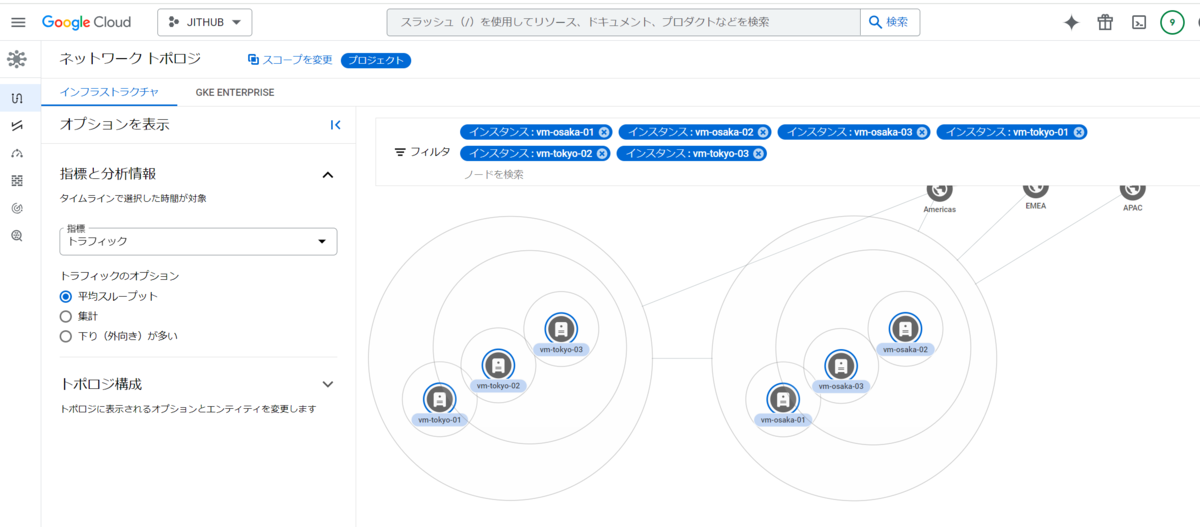Collapse the options panel with arrow icon
This screenshot has height=527, width=1200.
(x=335, y=125)
